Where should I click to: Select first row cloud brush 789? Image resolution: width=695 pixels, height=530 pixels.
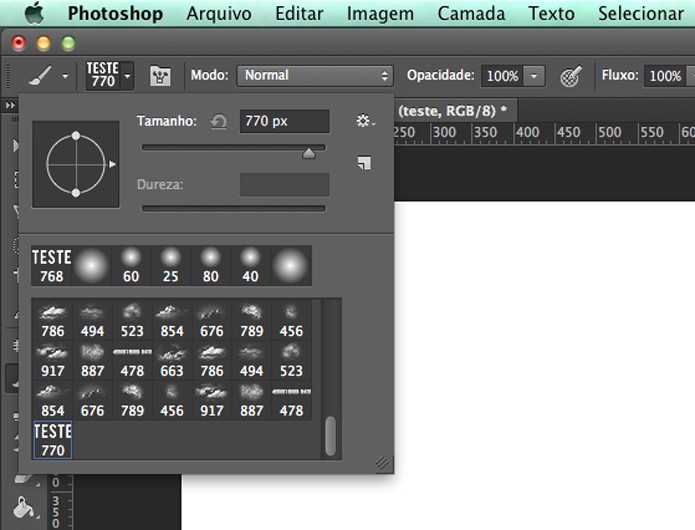251,320
